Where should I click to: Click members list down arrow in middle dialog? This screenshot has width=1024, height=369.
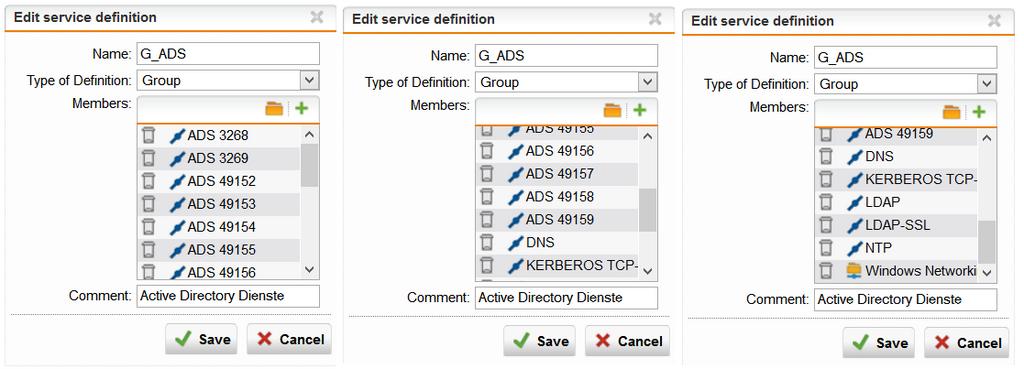click(648, 271)
